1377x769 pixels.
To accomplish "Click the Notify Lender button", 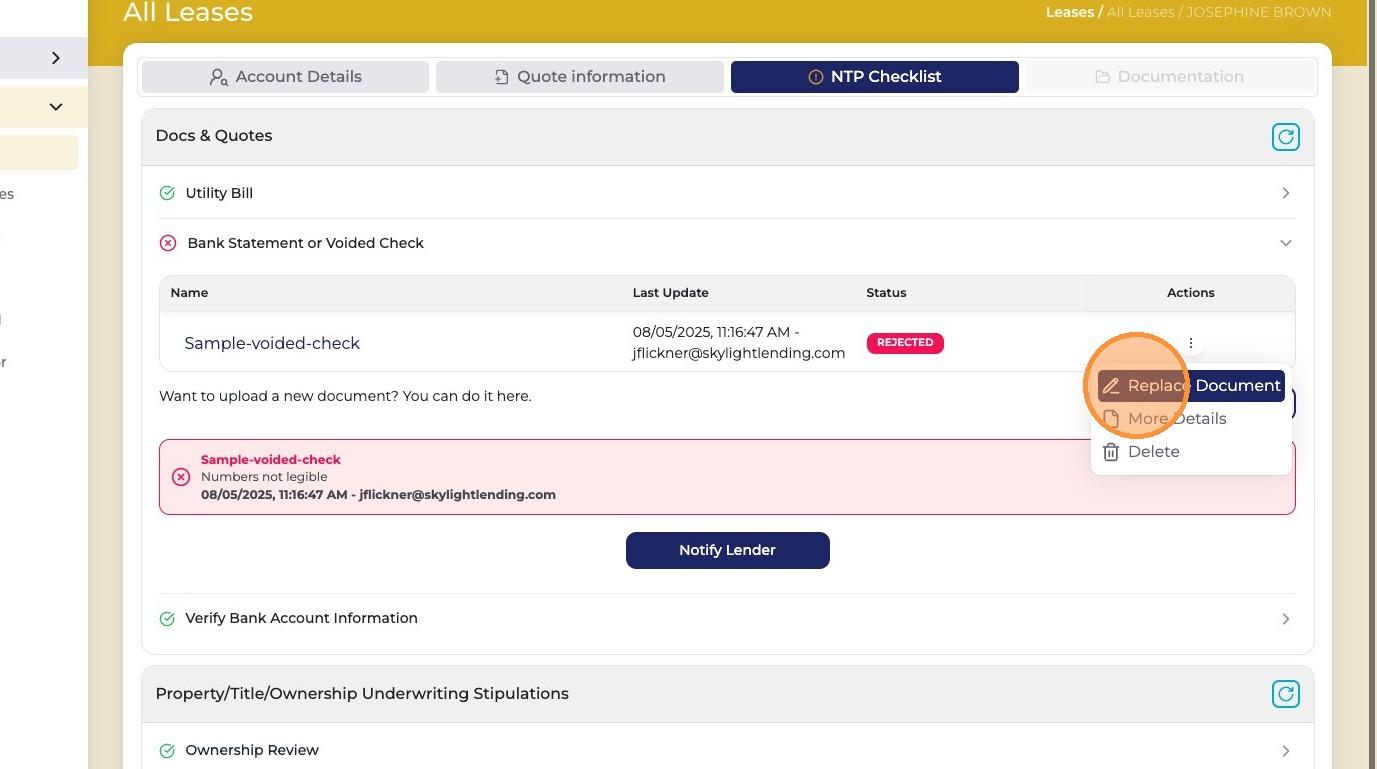I will [x=728, y=550].
